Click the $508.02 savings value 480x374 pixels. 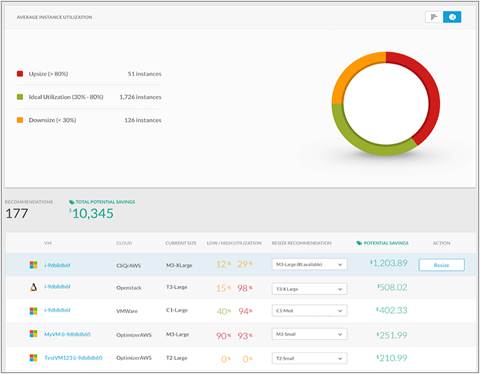[x=392, y=287]
